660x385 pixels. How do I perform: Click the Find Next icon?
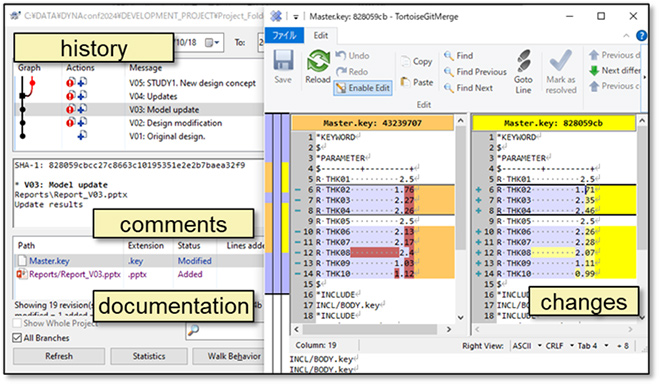449,88
